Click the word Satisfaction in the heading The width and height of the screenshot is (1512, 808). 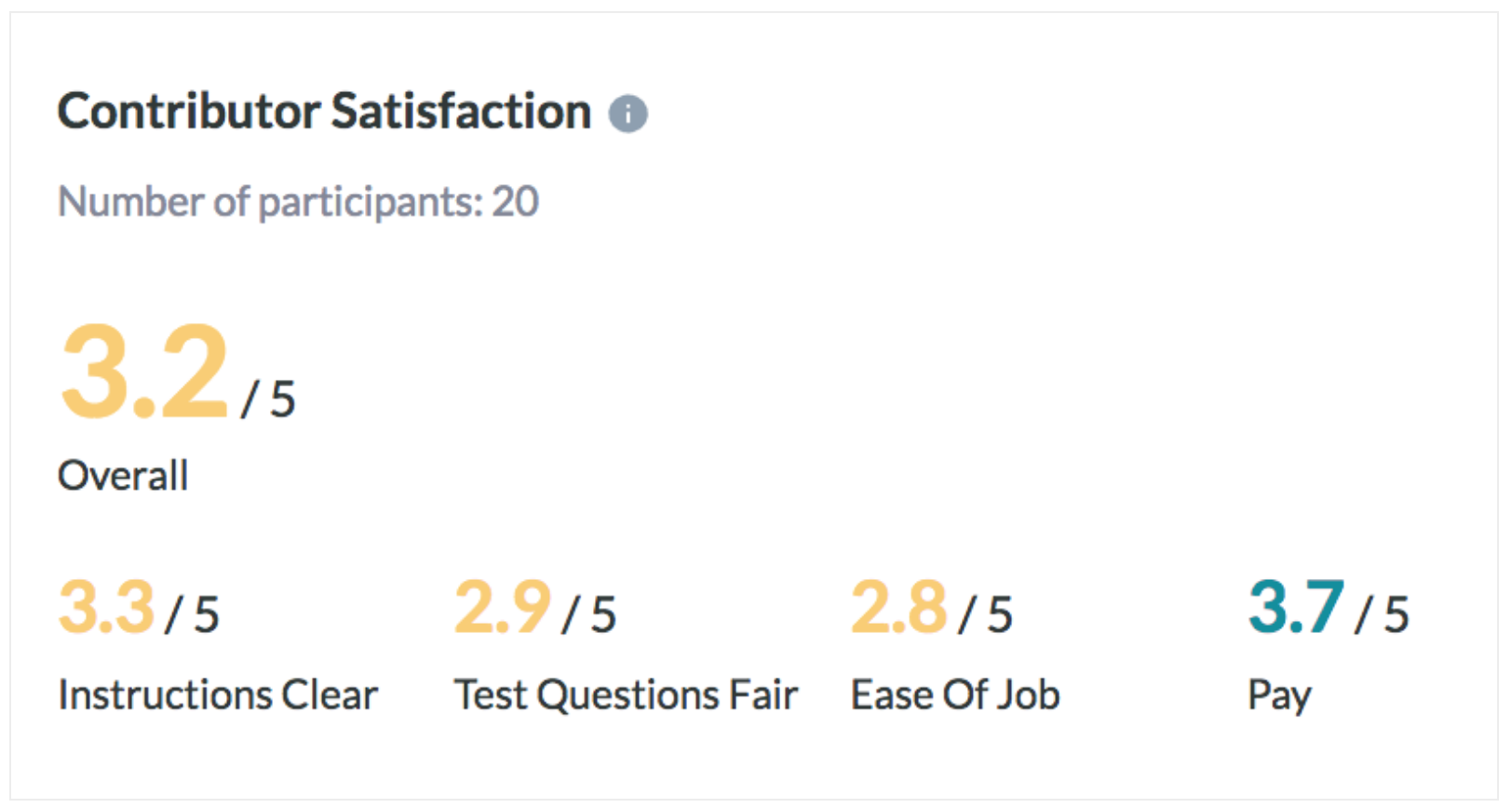pyautogui.click(x=461, y=112)
